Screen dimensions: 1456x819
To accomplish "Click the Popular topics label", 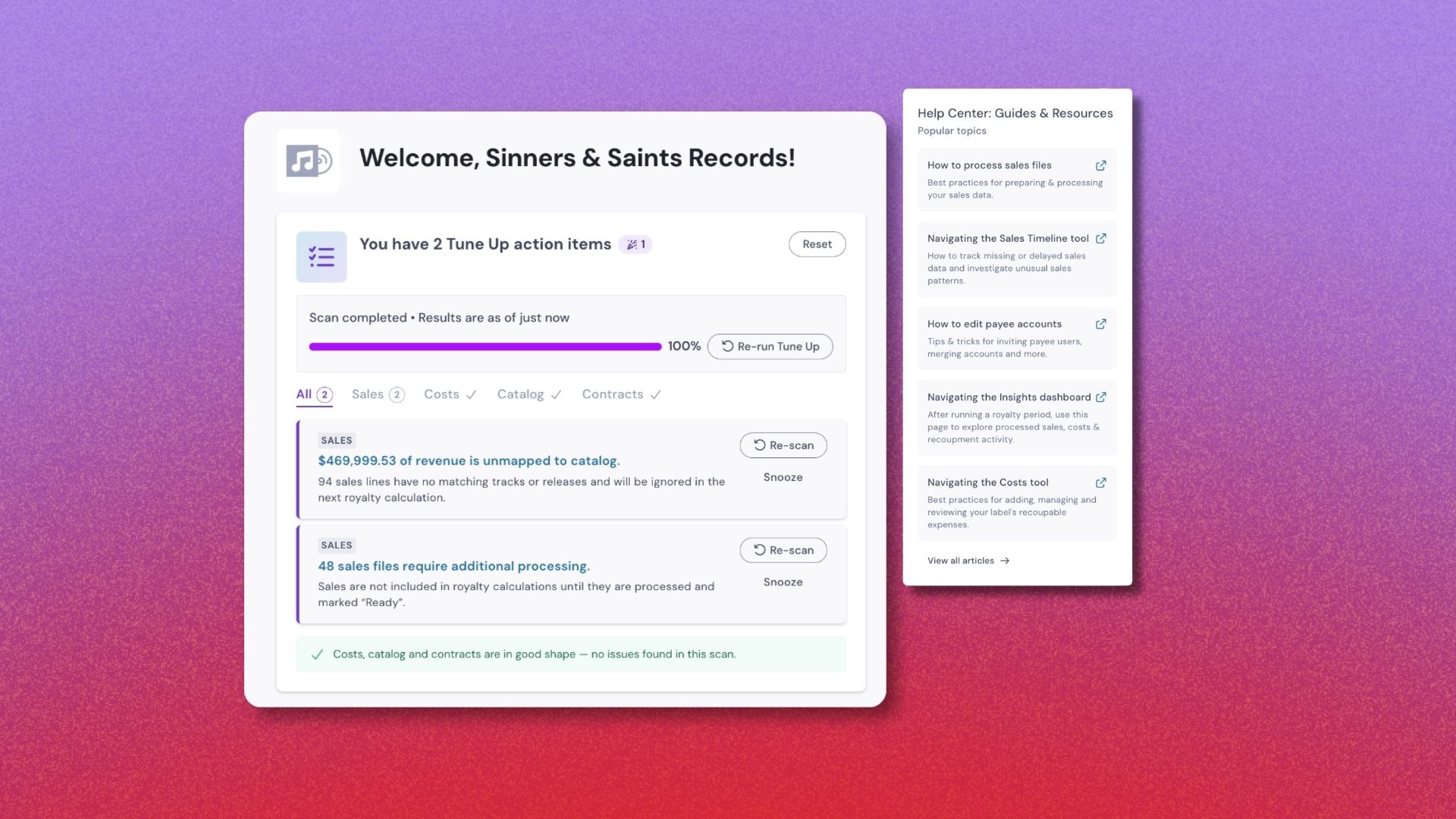I will click(952, 130).
